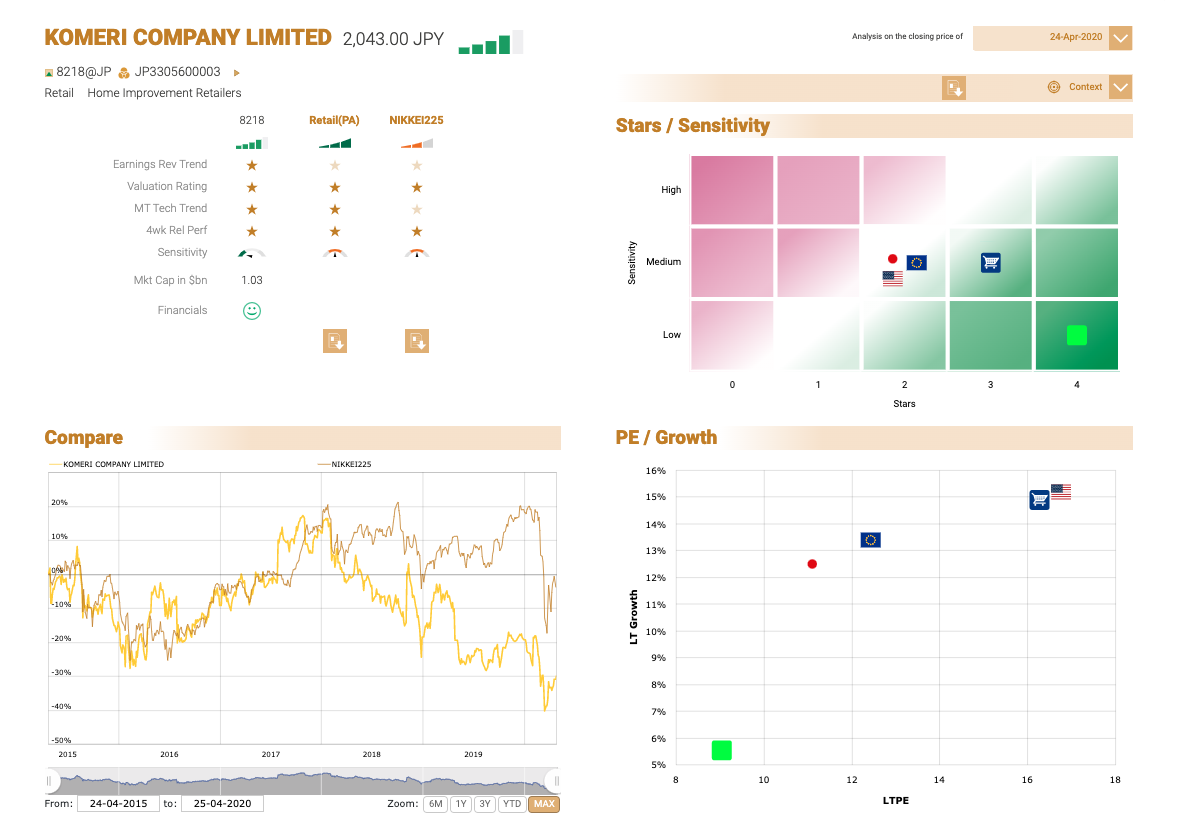1190x819 pixels.
Task: Click the trend bars icon under 8218
Action: pos(252,143)
